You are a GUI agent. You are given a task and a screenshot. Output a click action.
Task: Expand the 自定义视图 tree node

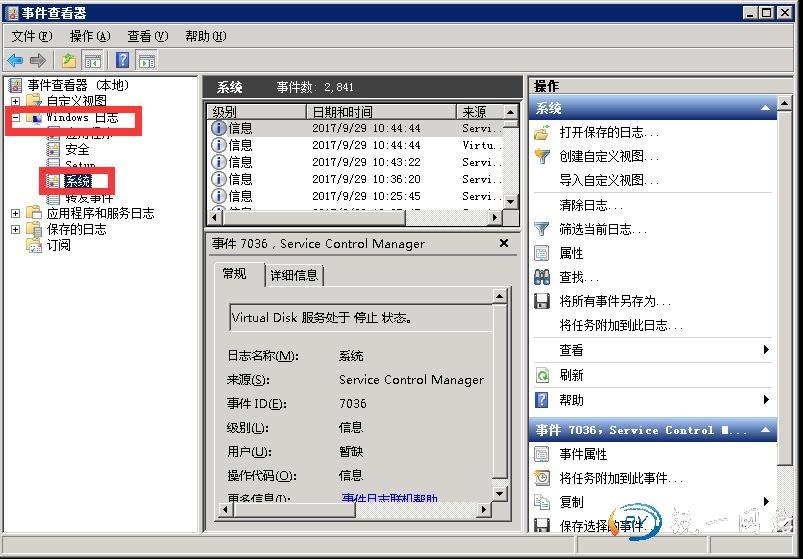(15, 101)
